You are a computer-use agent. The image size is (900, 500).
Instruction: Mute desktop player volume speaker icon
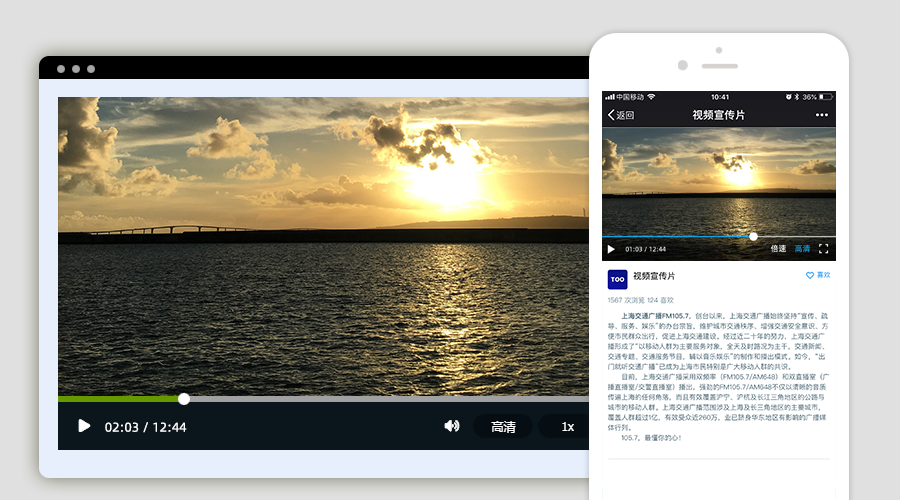point(452,426)
